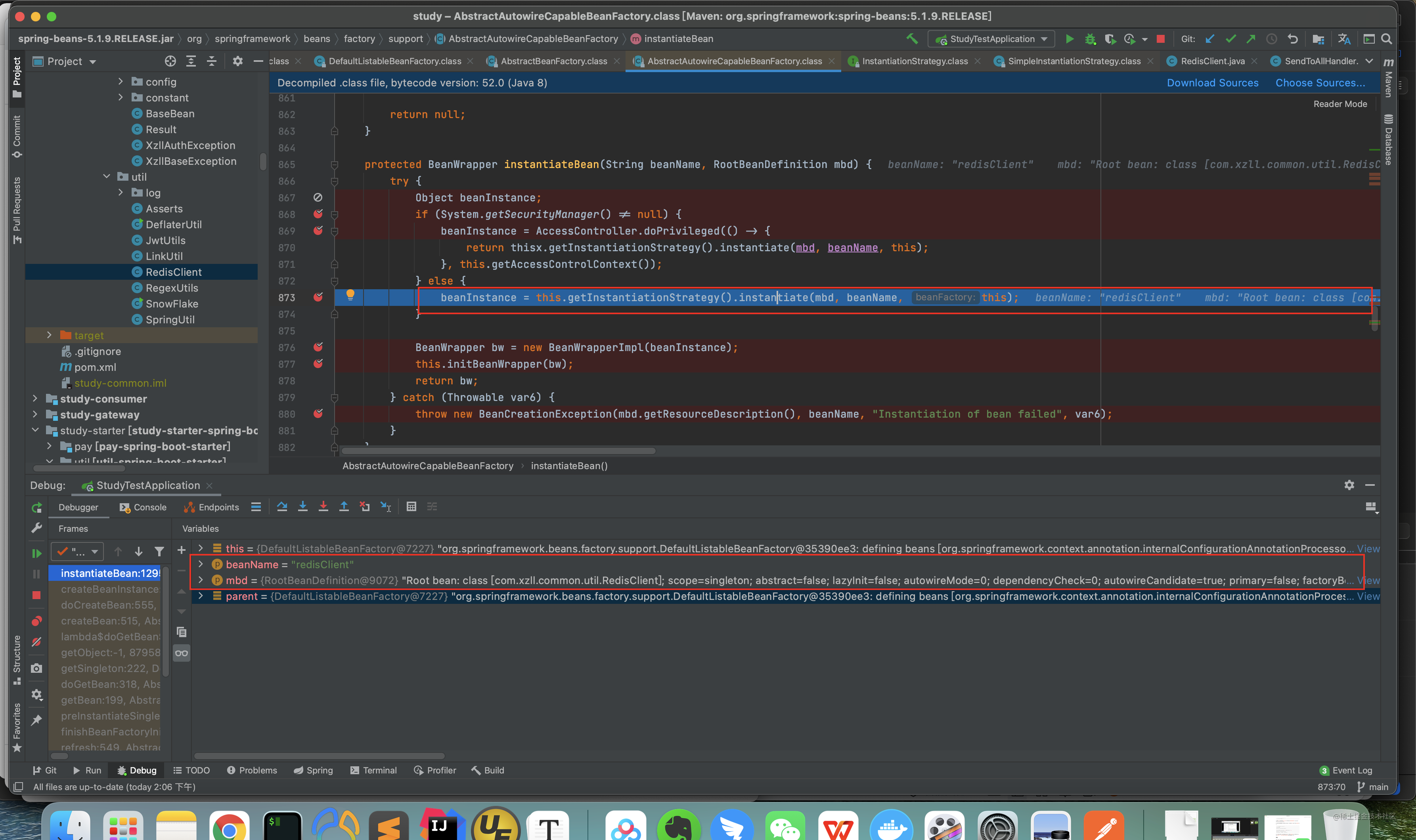This screenshot has height=840, width=1416.
Task: Click the Step Out debugger icon
Action: (x=344, y=507)
